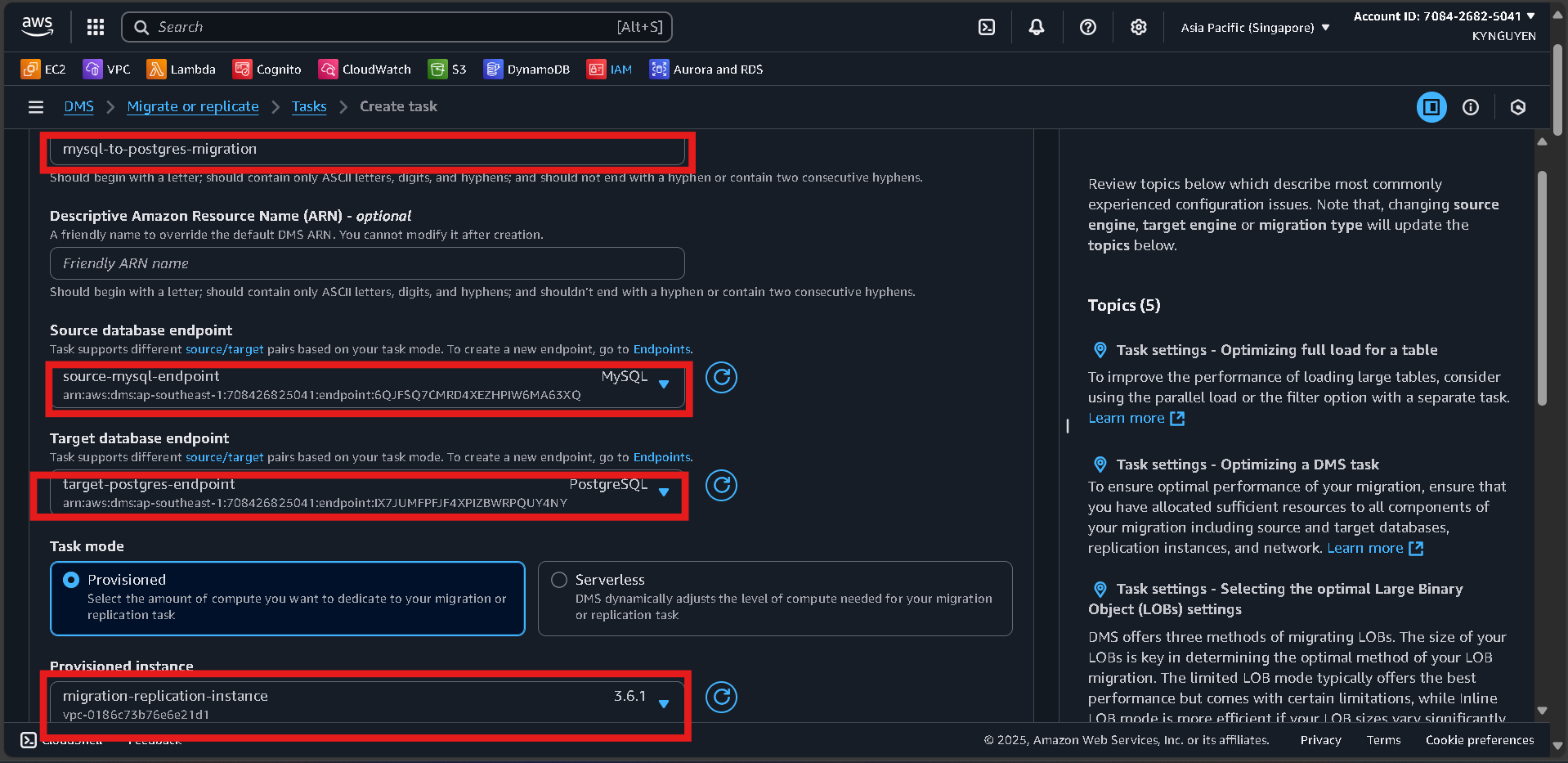Open the target-postgres-endpoint dropdown
Image resolution: width=1568 pixels, height=763 pixels.
coord(664,492)
